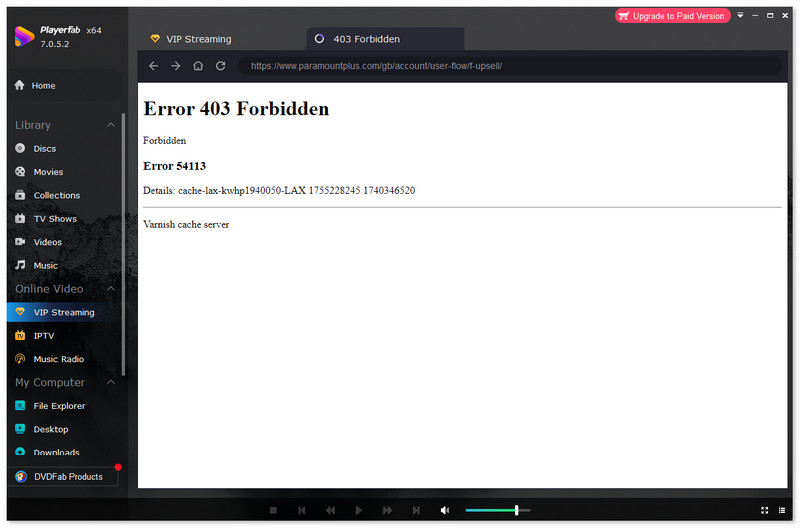Click the Error 403 Forbidden heading
The image size is (800, 528).
click(236, 109)
